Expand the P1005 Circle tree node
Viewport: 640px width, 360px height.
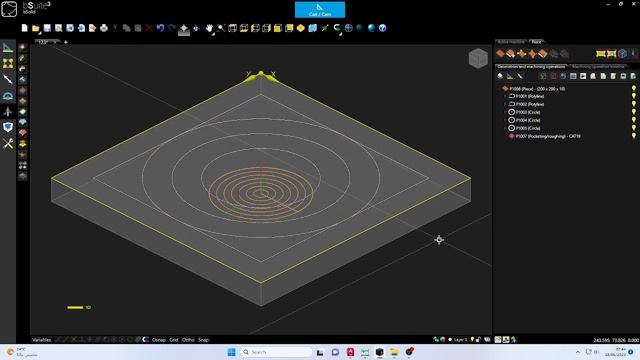click(505, 128)
